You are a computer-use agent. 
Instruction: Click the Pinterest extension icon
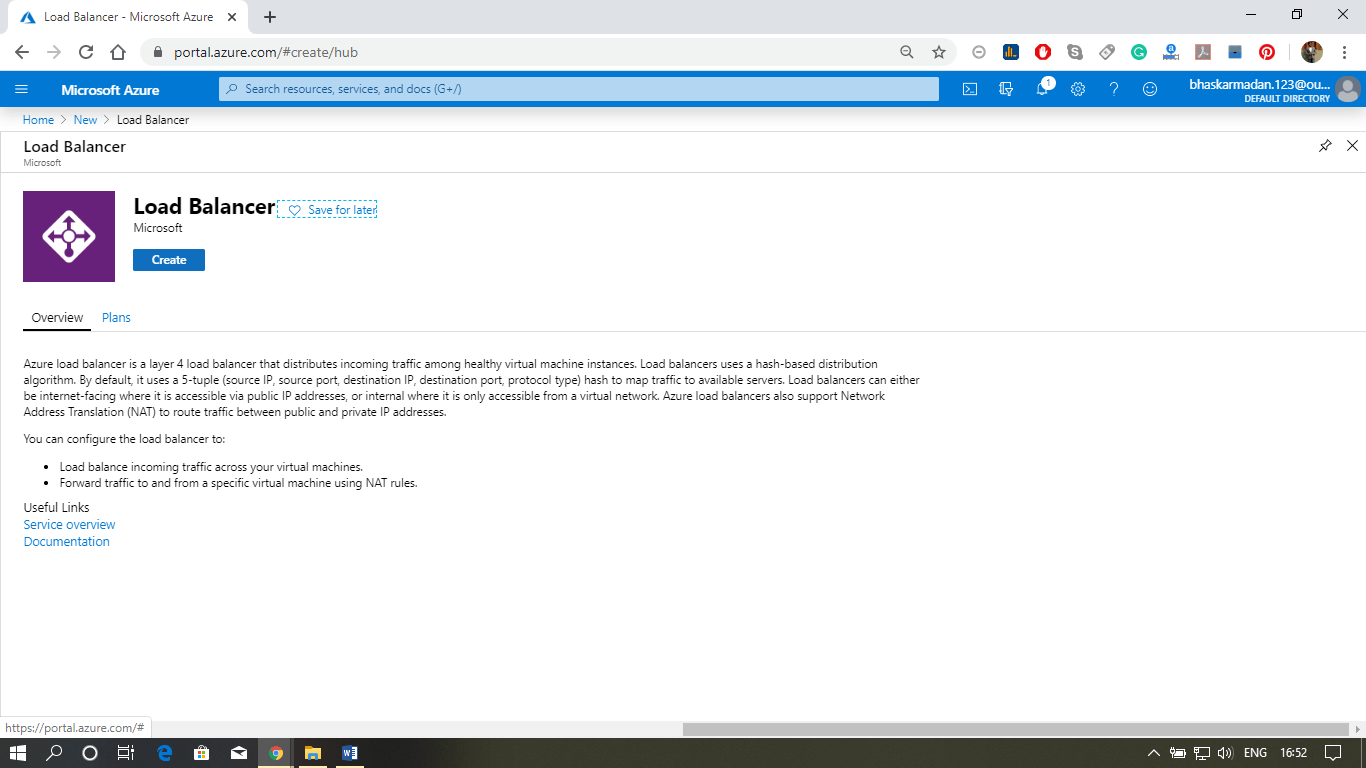point(1267,52)
